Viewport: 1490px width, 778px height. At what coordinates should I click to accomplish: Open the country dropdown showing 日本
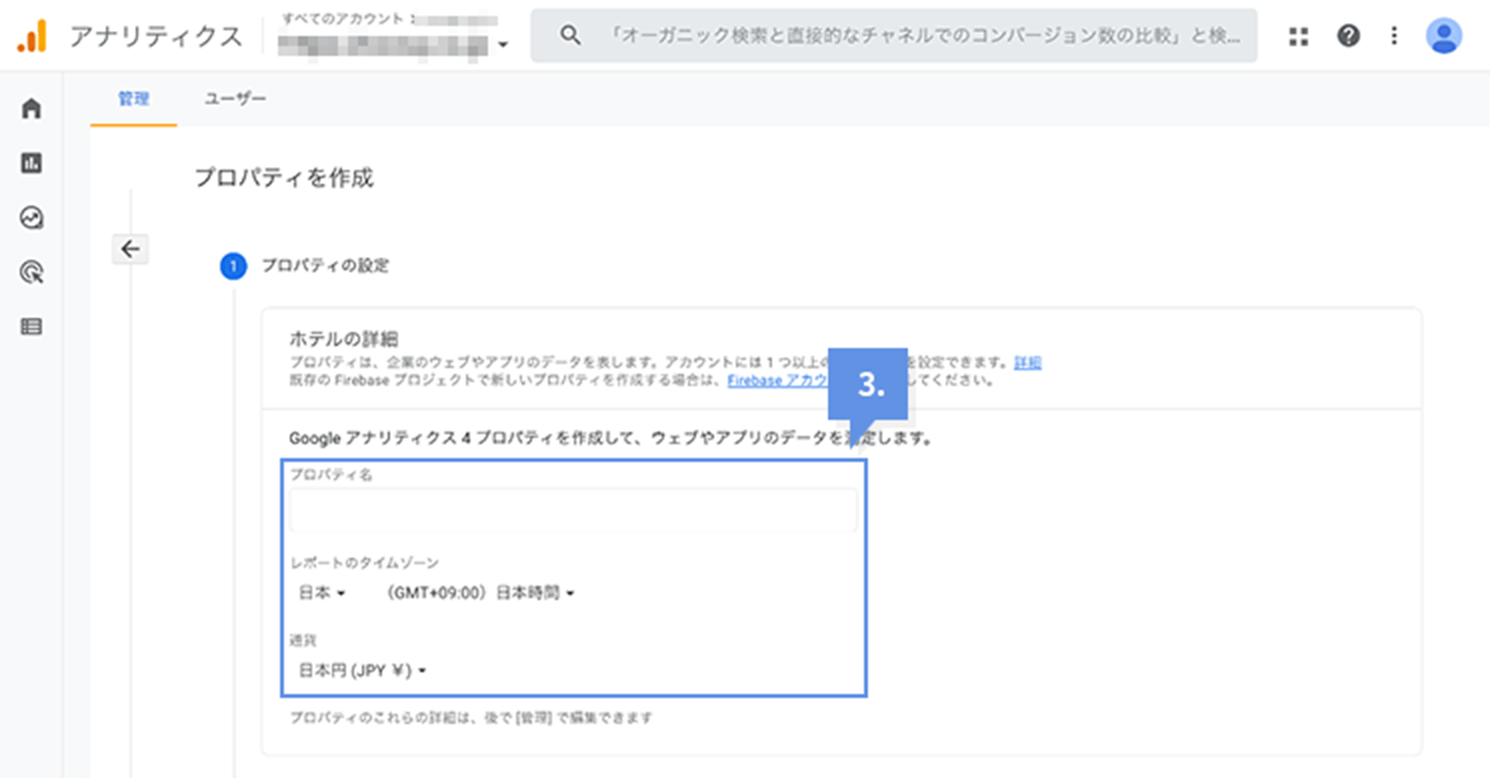tap(322, 593)
